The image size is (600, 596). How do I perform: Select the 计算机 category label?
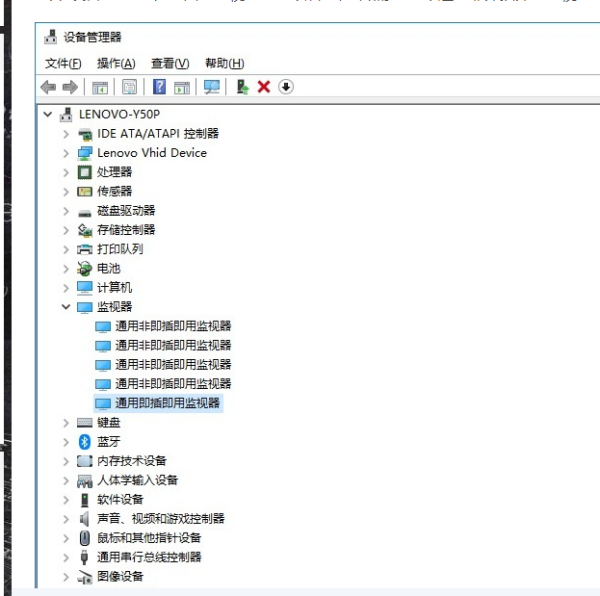114,287
